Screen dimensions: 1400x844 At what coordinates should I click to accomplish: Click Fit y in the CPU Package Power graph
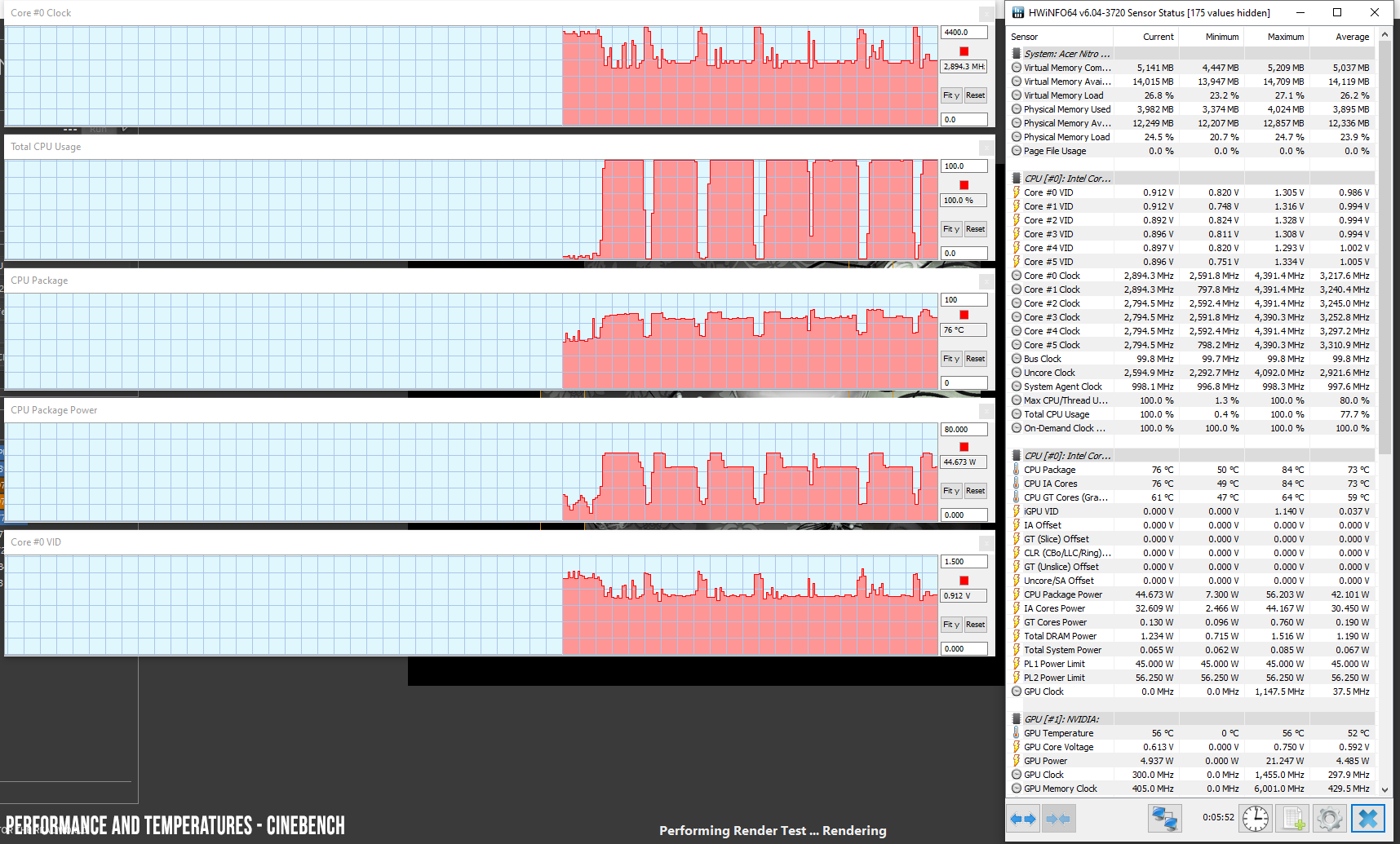pos(951,491)
